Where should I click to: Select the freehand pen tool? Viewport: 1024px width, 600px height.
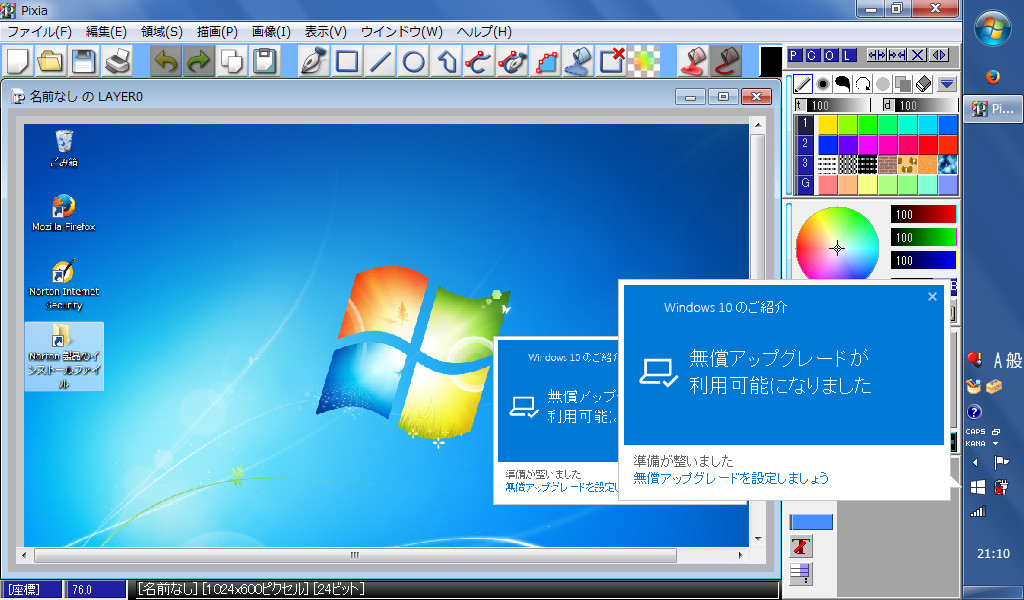[313, 61]
